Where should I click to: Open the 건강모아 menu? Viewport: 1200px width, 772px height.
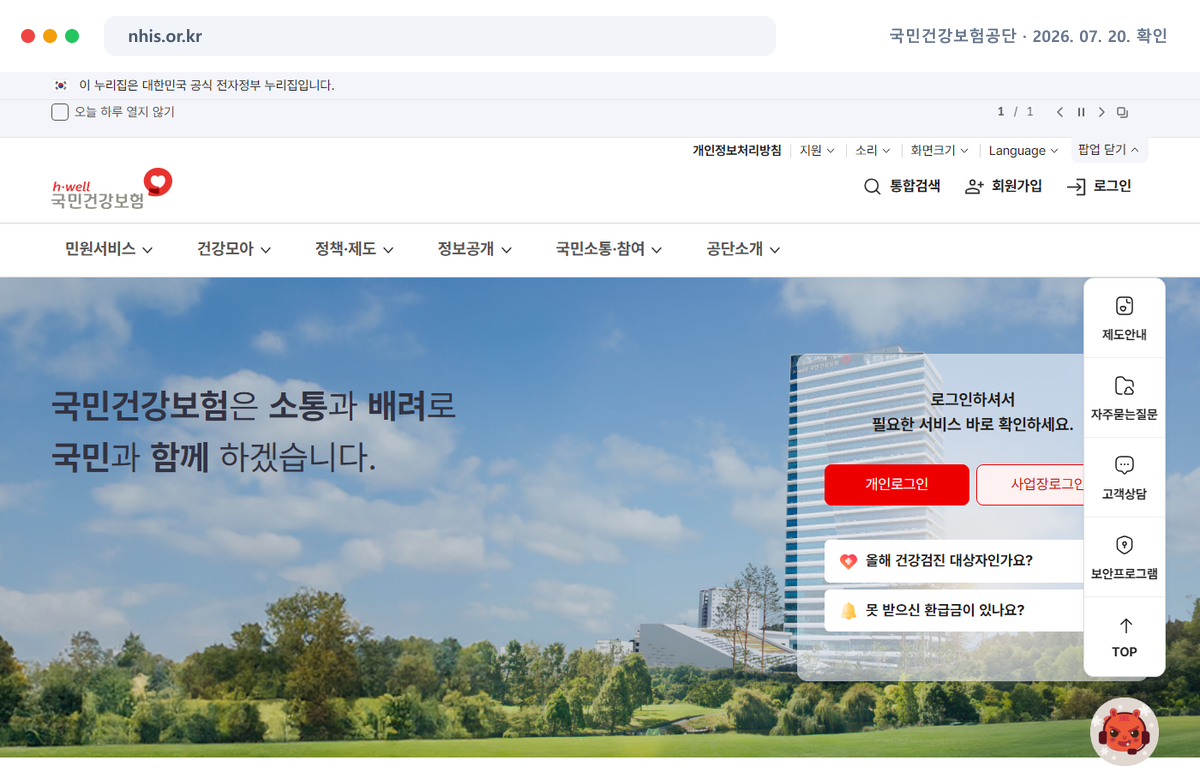(234, 250)
